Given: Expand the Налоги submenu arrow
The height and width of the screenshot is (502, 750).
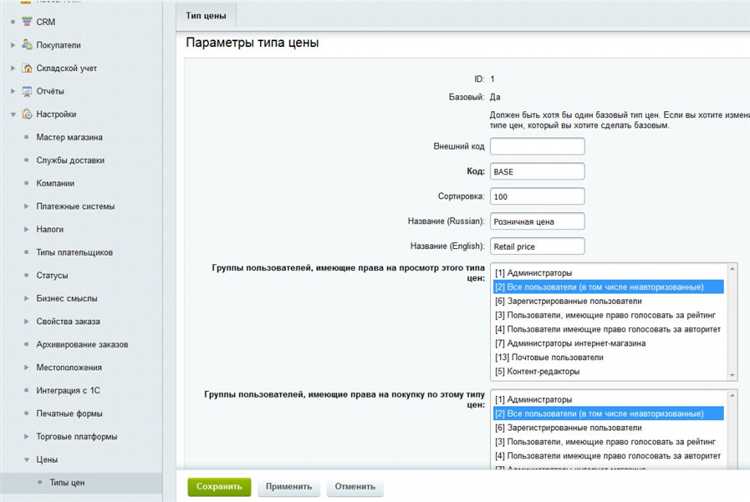Looking at the screenshot, I should [26, 229].
